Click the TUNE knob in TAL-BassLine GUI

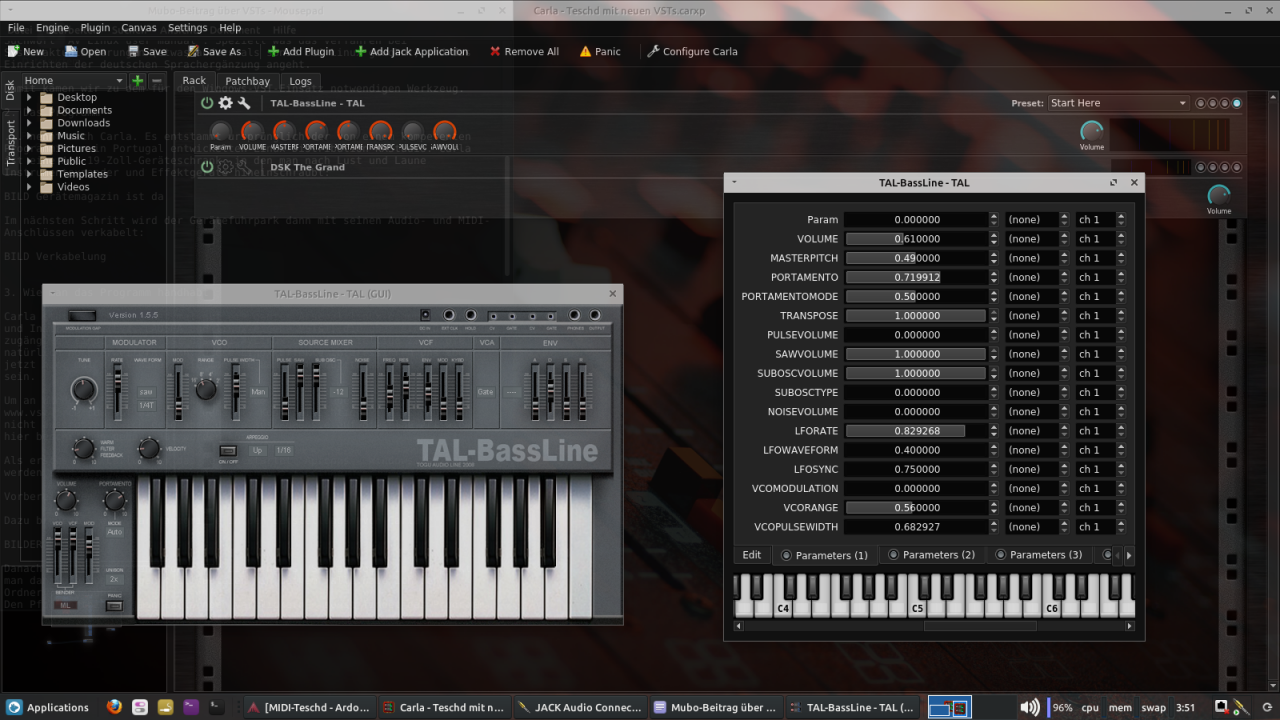coord(84,388)
